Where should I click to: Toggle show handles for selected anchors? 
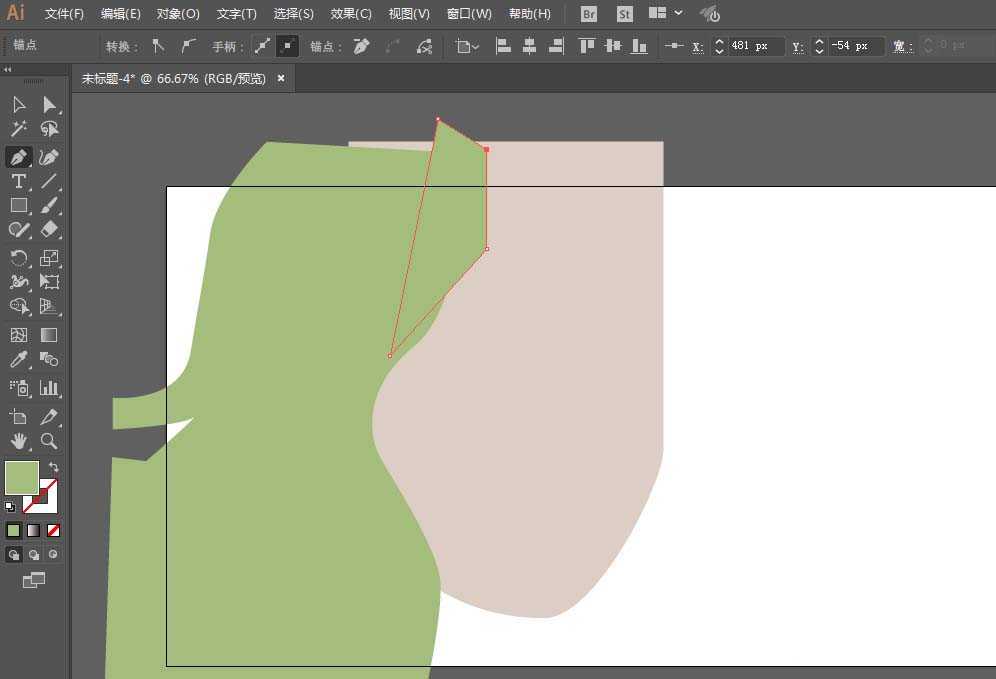click(262, 46)
